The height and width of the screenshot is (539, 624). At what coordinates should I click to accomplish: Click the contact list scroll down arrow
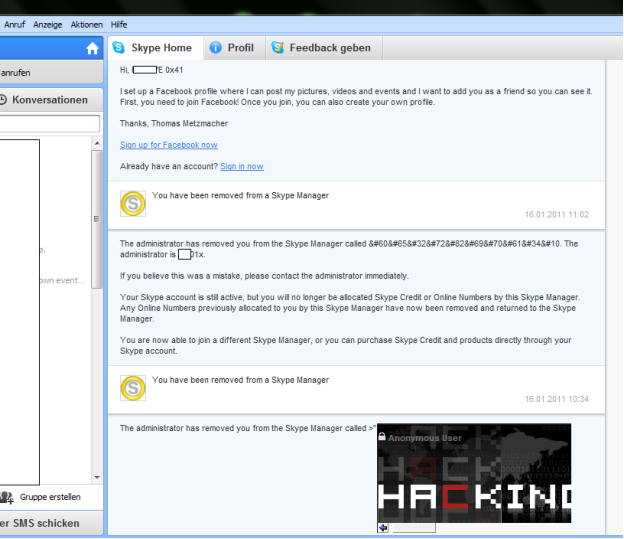[97, 477]
